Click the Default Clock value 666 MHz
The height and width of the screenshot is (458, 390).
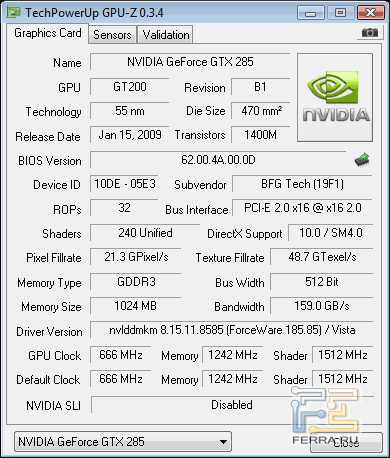(x=121, y=379)
